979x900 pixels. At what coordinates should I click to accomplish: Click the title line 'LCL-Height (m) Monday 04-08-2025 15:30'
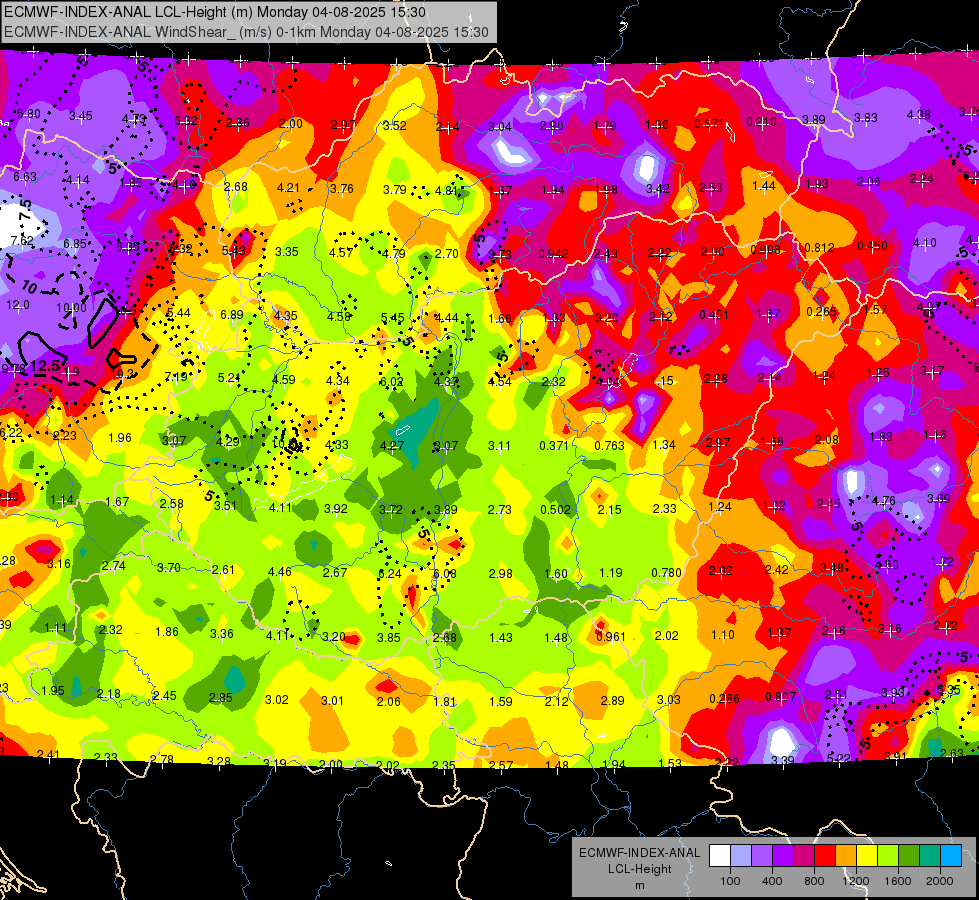215,12
